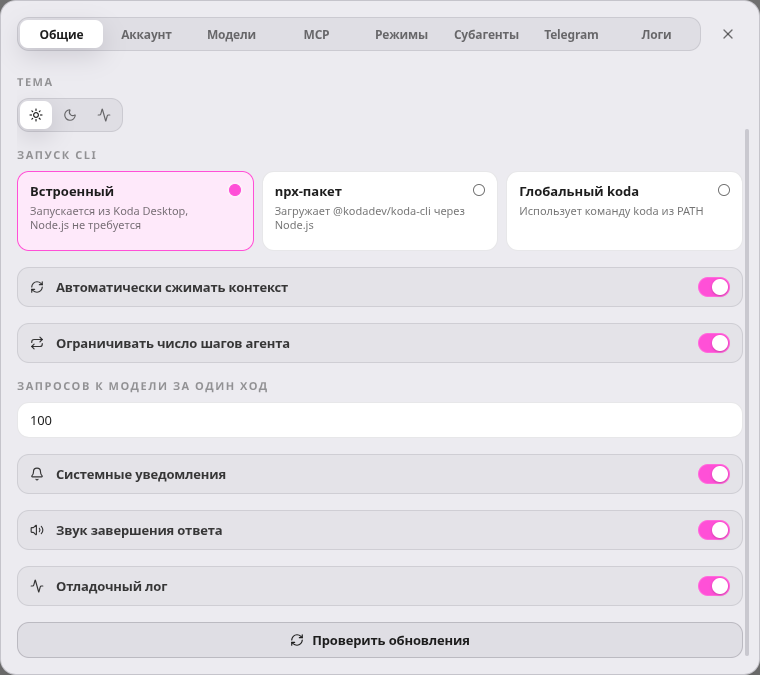The height and width of the screenshot is (675, 760).
Task: Close the settings dialog with X
Action: pos(728,34)
